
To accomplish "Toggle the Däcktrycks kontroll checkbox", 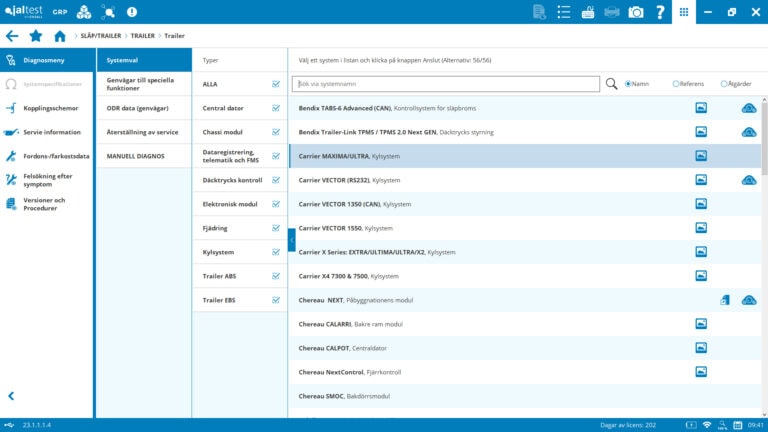I will [276, 180].
